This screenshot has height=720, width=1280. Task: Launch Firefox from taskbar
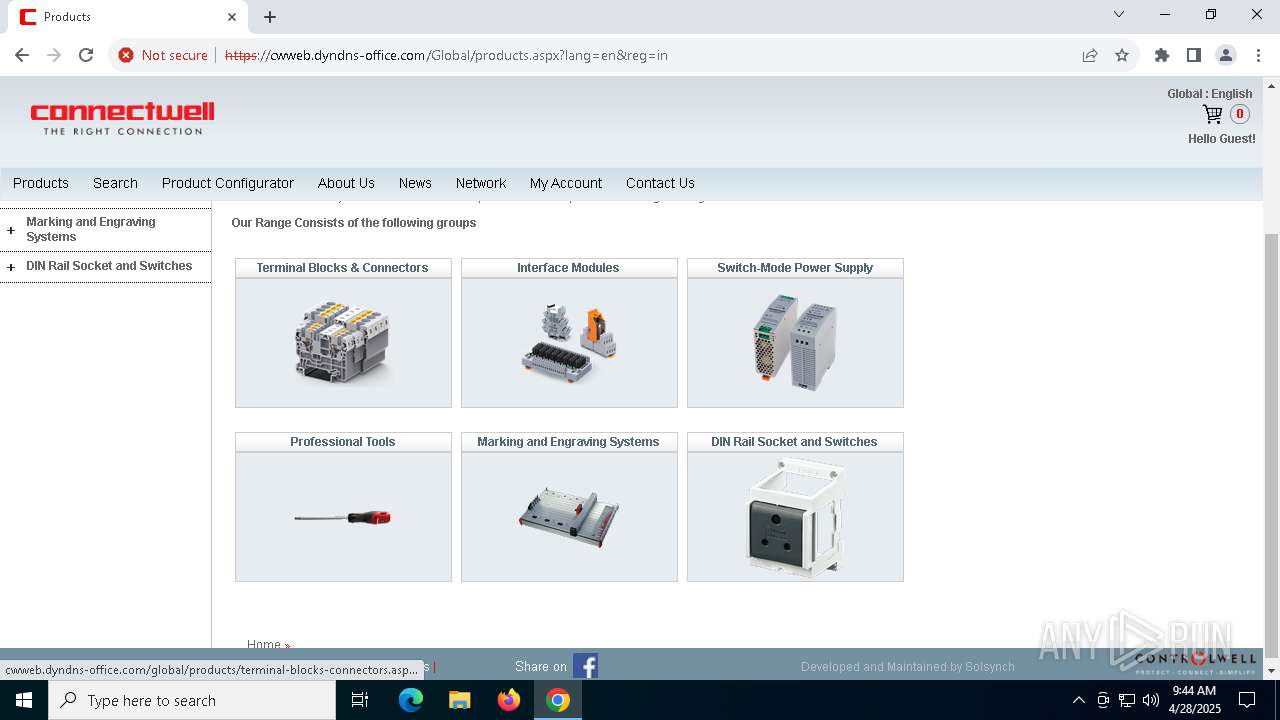pyautogui.click(x=509, y=700)
